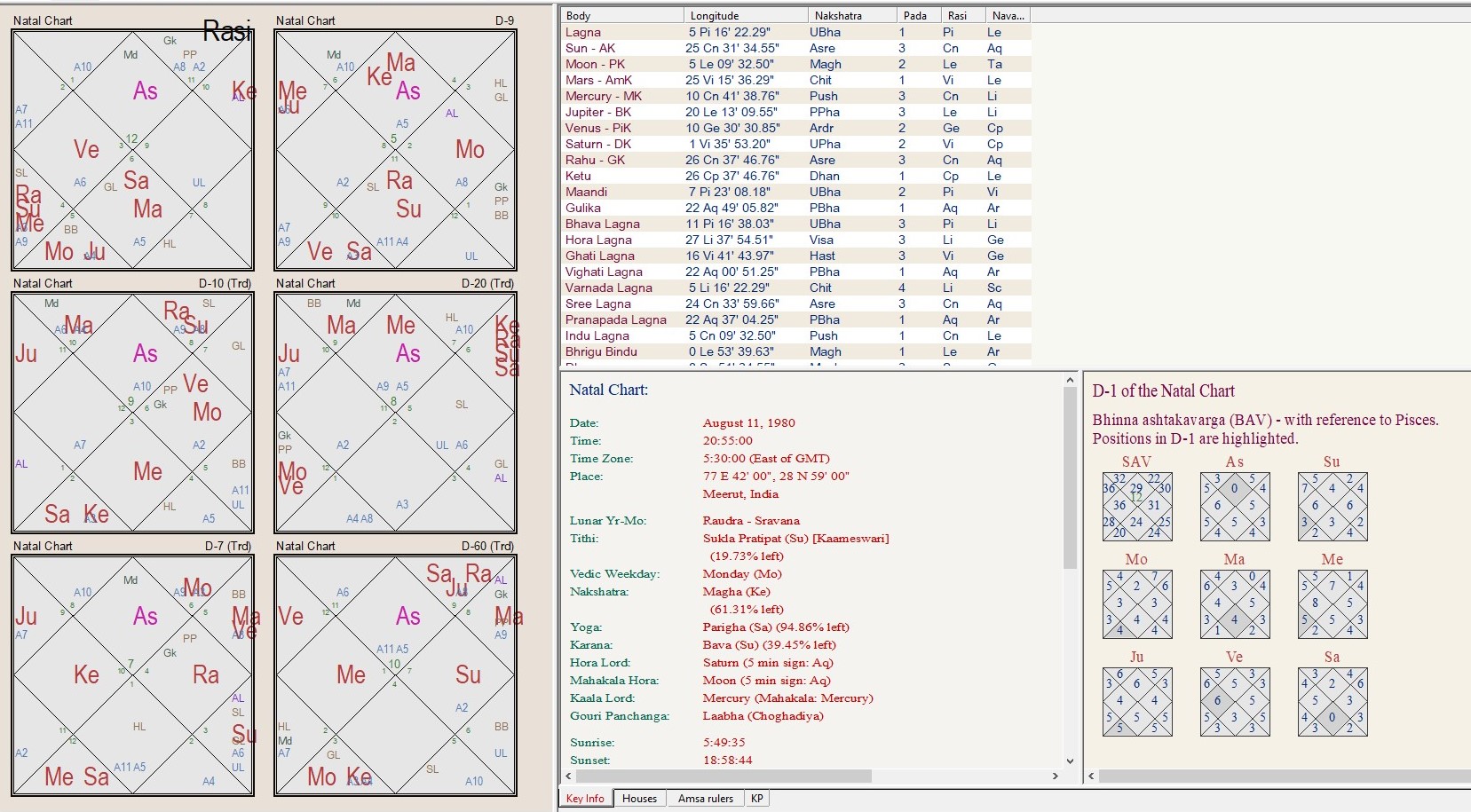1471x812 pixels.
Task: Click the Body column header
Action: 621,15
